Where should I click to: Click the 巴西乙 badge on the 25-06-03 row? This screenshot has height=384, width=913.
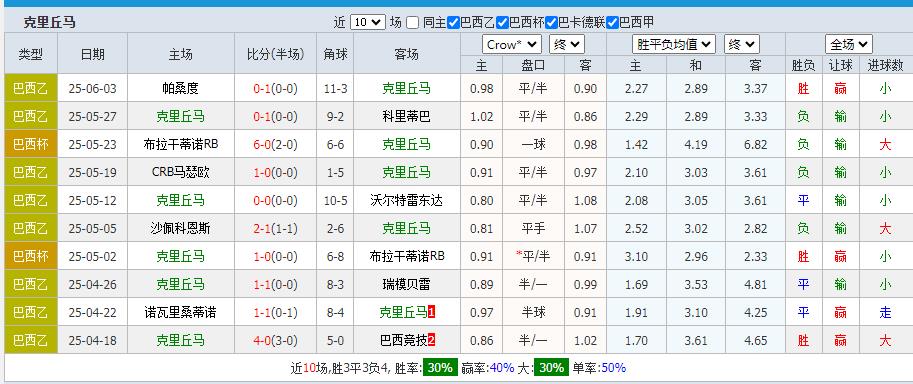pos(31,89)
